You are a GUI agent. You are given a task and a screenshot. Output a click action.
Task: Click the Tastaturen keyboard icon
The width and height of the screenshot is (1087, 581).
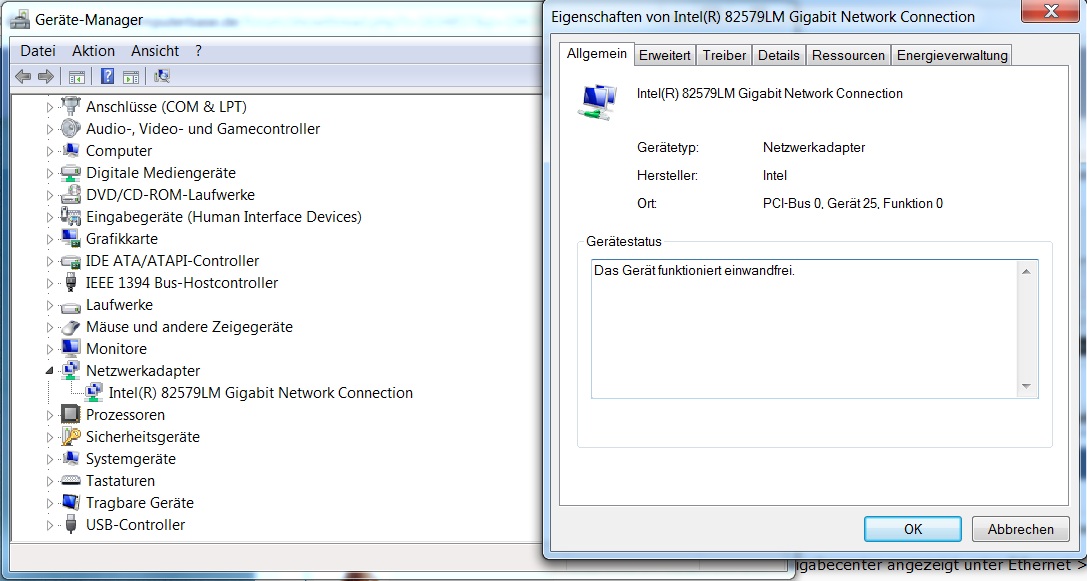(70, 480)
